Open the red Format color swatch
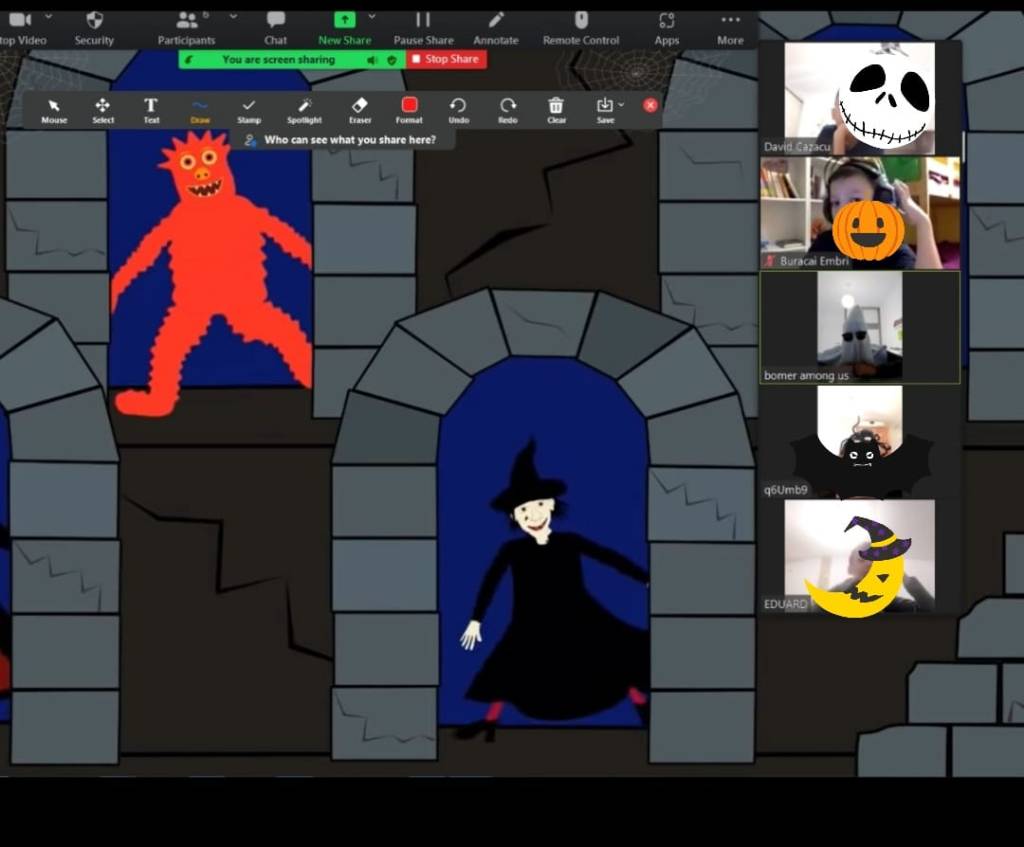Screen dimensions: 1024x847 pos(409,109)
